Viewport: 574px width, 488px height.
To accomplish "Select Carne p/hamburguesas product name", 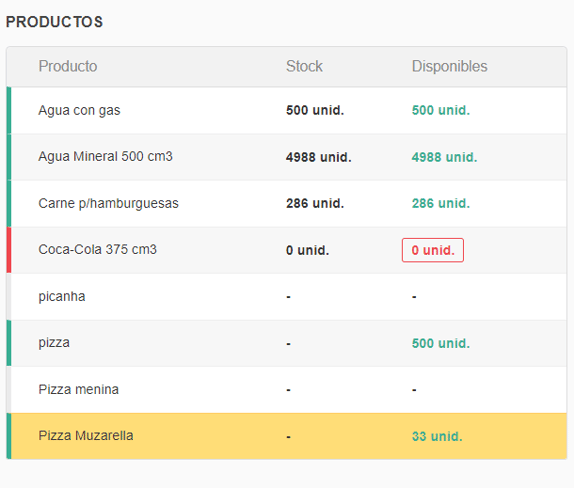I will (108, 204).
